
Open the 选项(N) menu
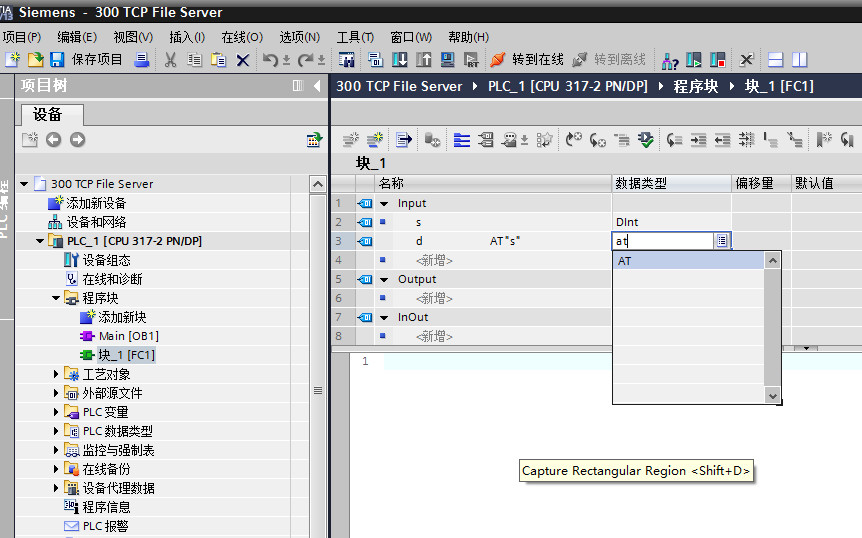(300, 37)
